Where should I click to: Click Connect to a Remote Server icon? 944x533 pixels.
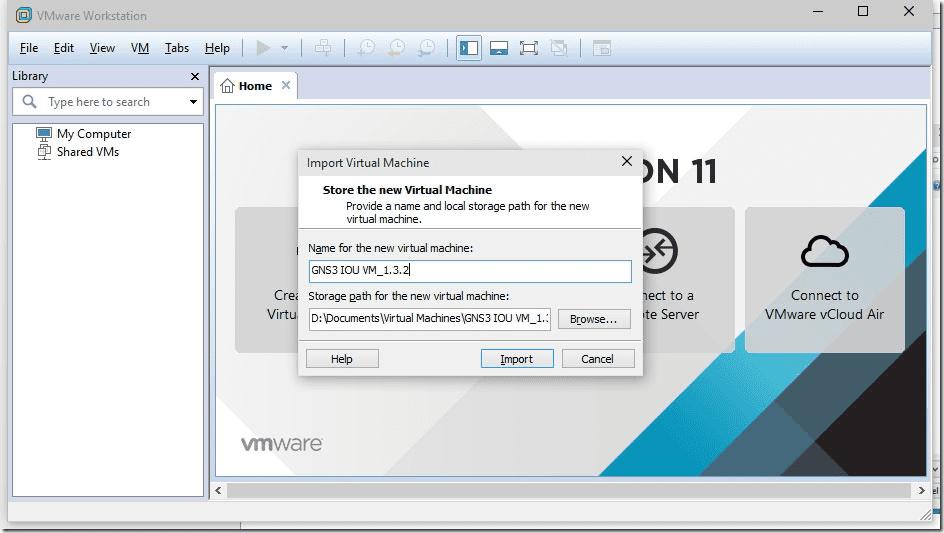click(660, 251)
